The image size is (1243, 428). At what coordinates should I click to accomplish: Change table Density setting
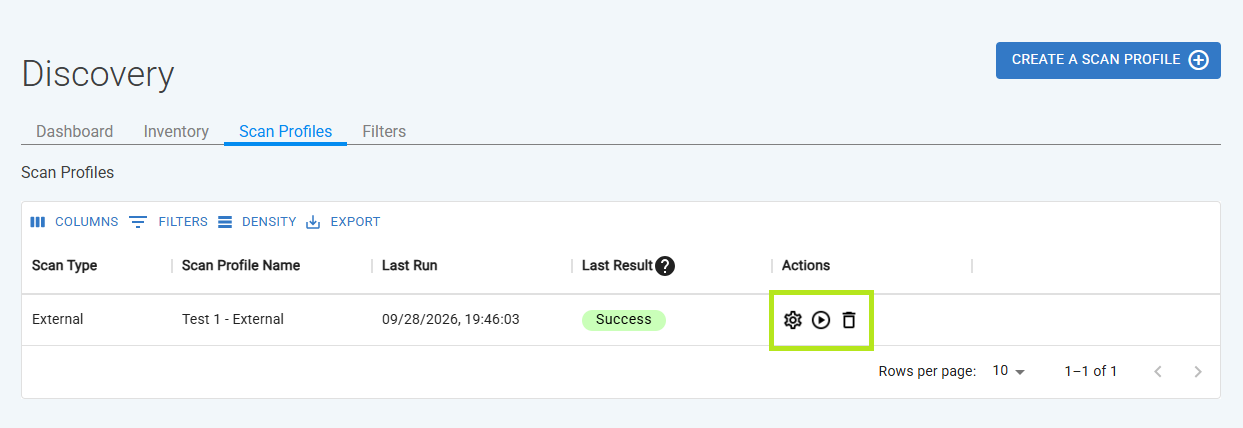pyautogui.click(x=257, y=222)
